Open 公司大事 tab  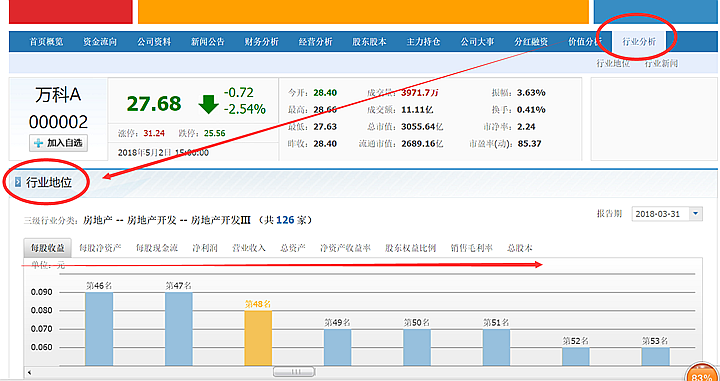coord(478,42)
